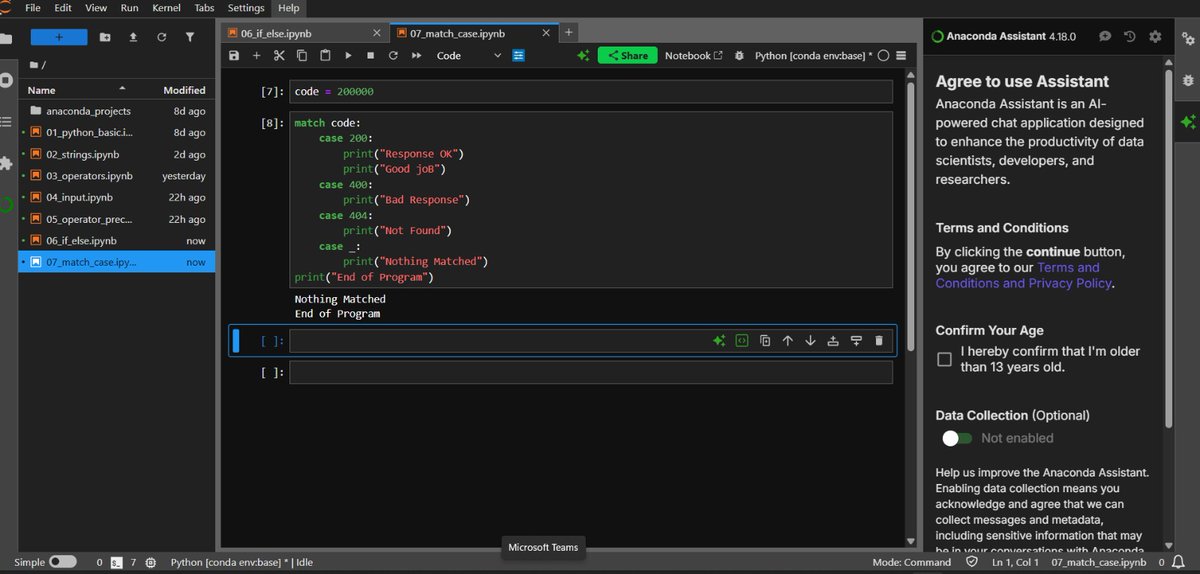Check the older than 13 confirmation box

point(944,359)
